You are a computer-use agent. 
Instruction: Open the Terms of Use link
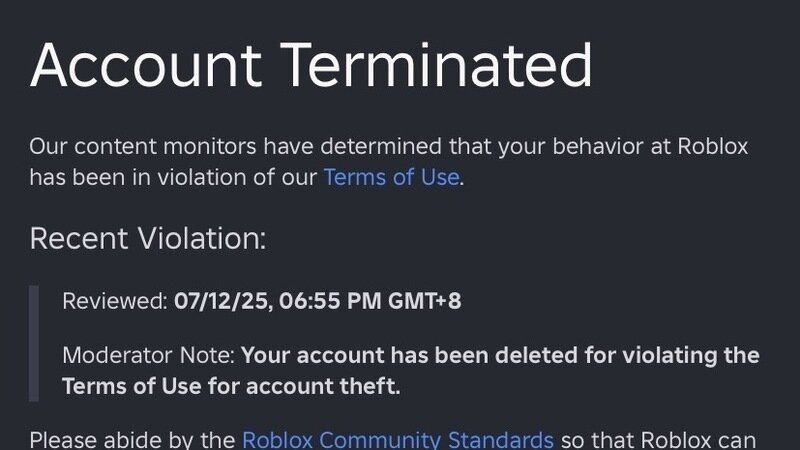391,178
